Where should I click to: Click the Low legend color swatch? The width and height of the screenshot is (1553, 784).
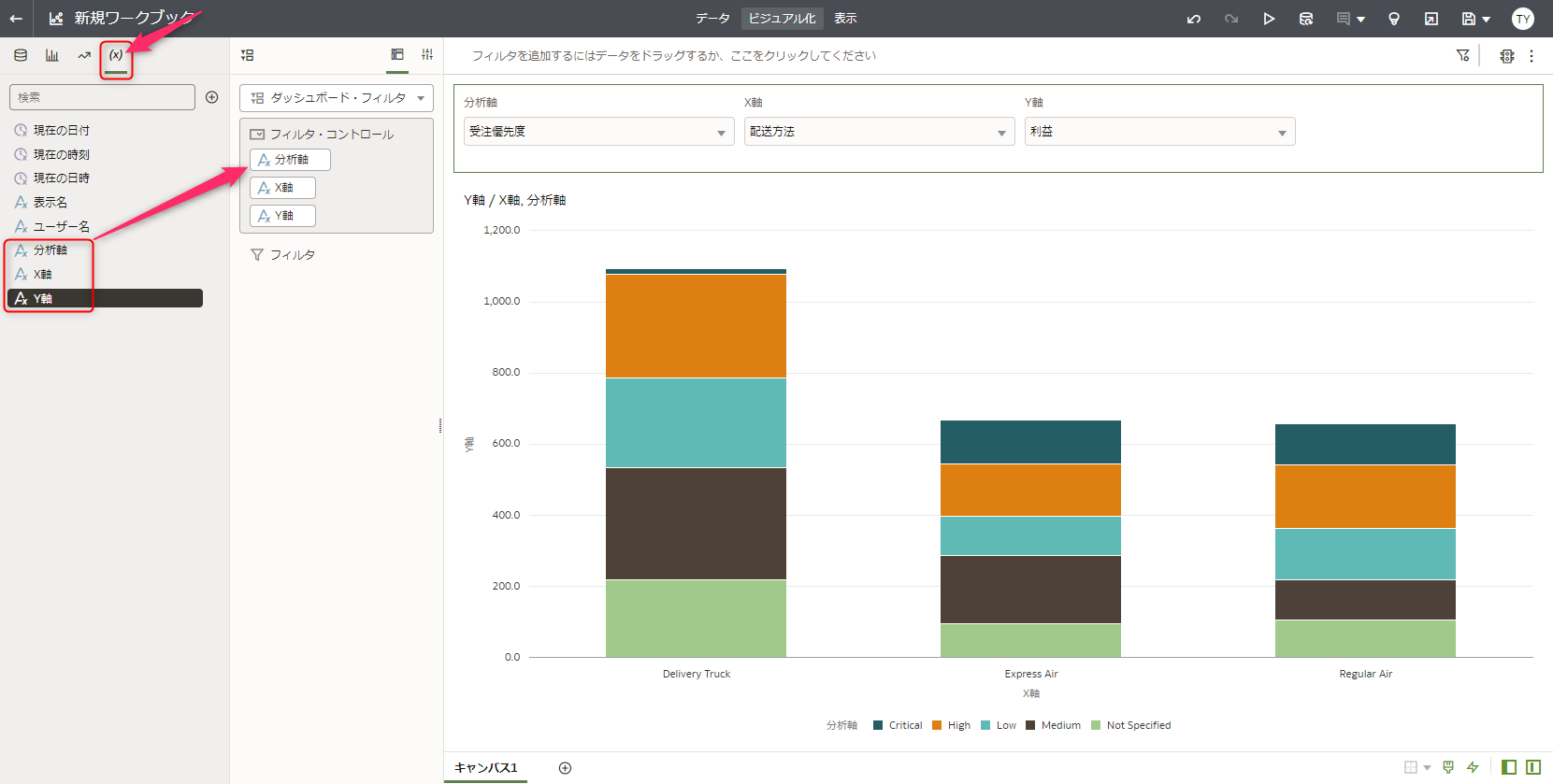coord(985,725)
